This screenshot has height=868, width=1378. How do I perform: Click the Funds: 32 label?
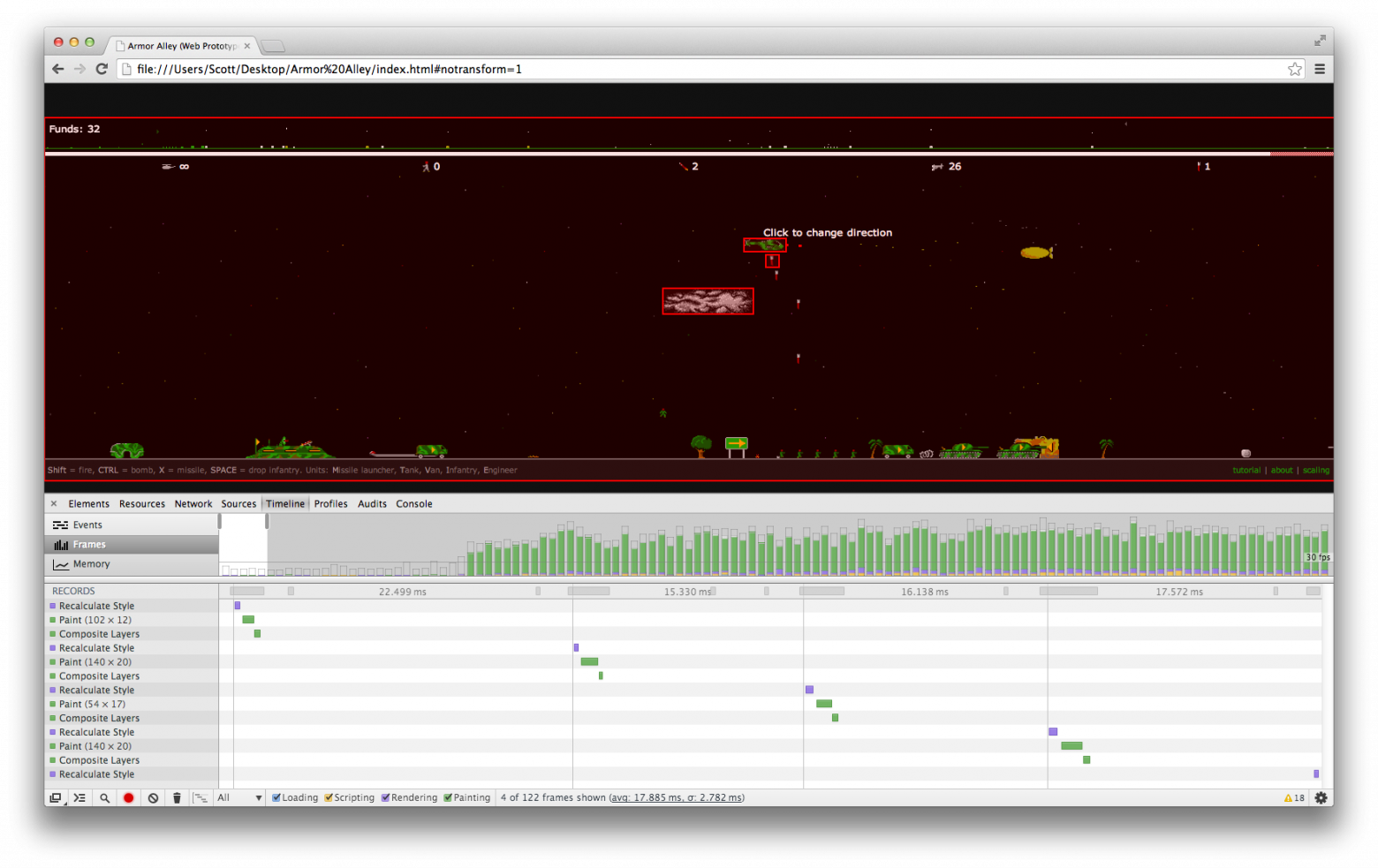(74, 129)
